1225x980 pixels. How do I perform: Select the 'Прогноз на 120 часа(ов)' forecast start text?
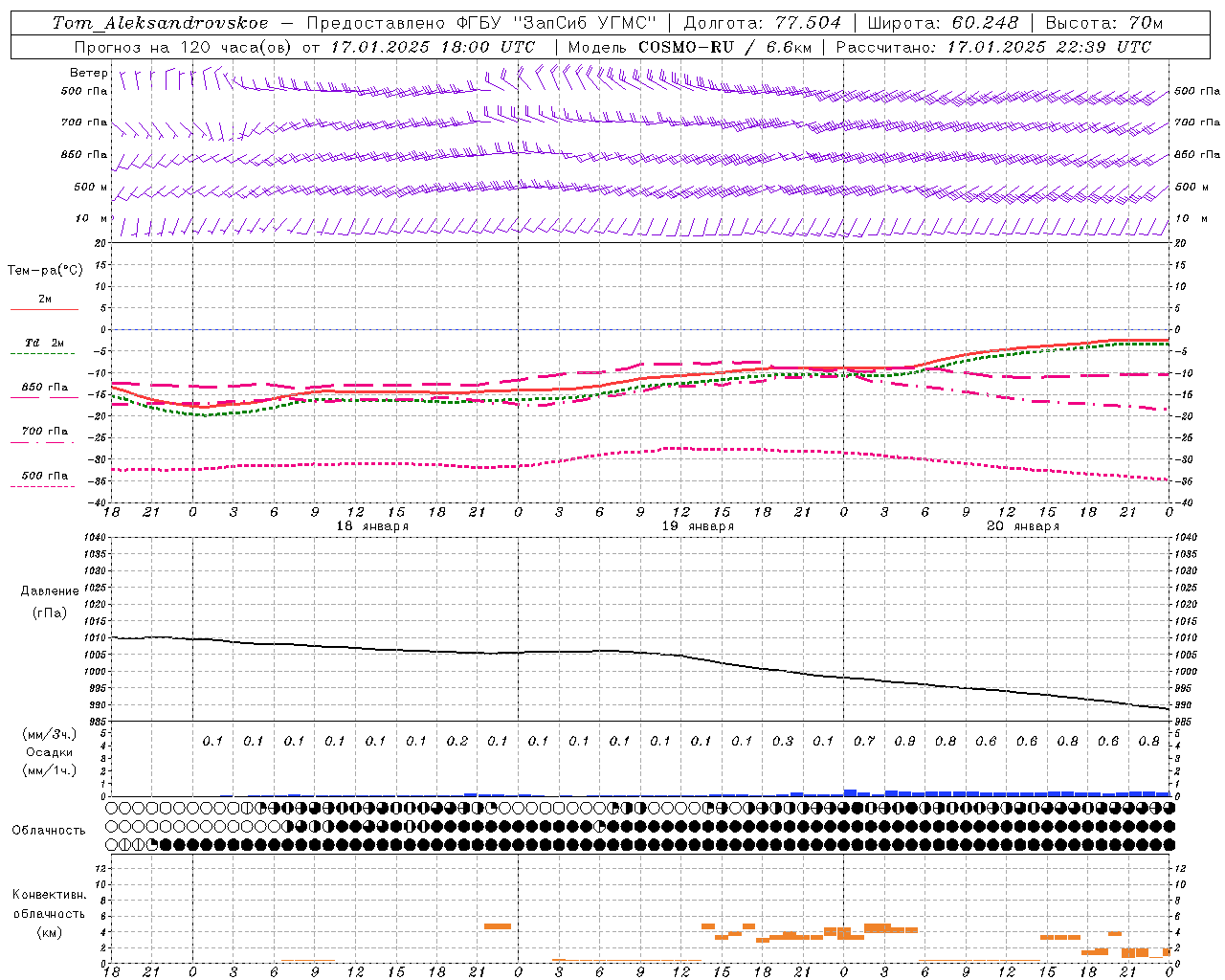(x=184, y=47)
